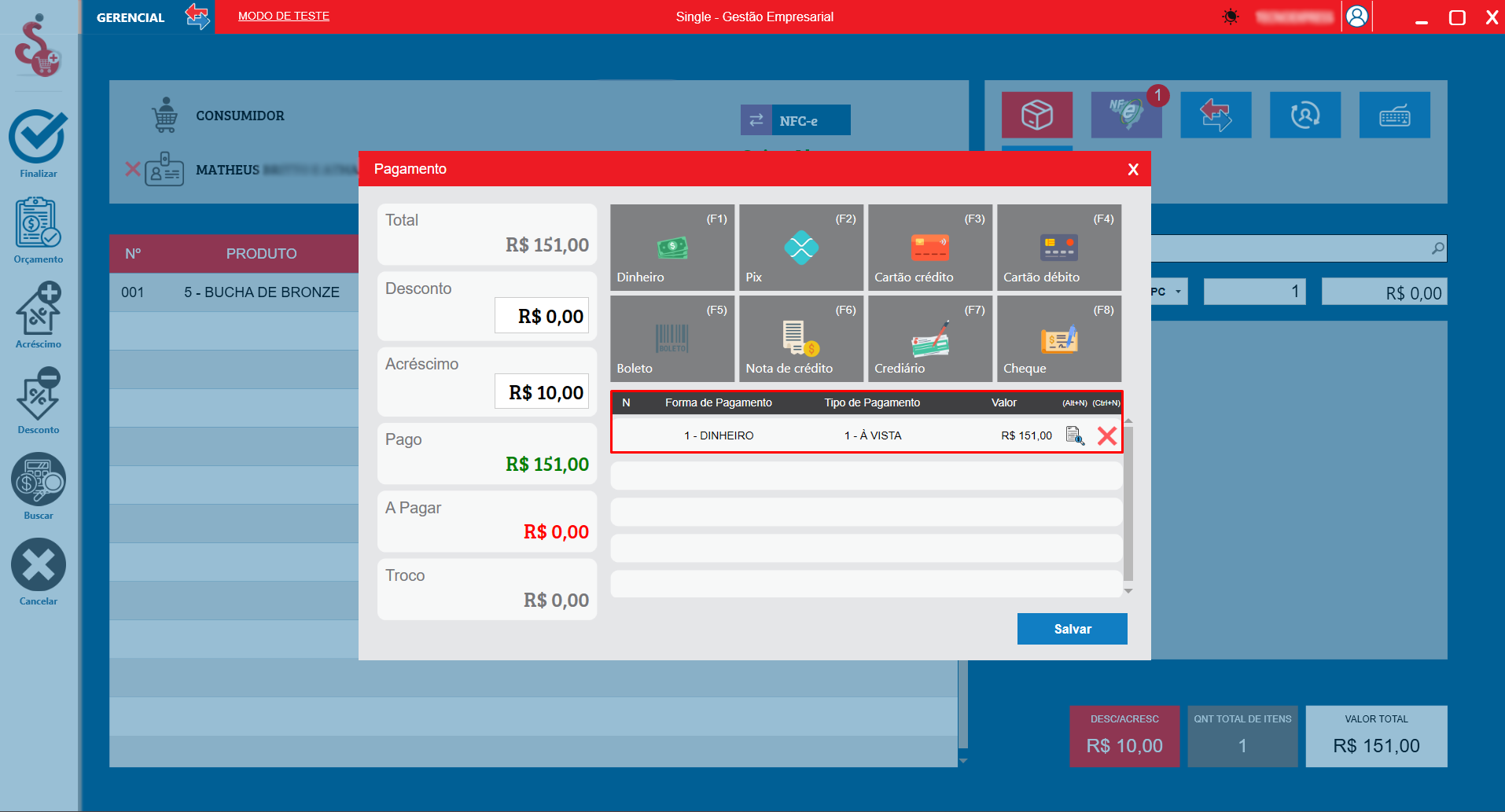Viewport: 1505px width, 812px height.
Task: Edit the Desconto R$ 0,00 field
Action: click(542, 316)
